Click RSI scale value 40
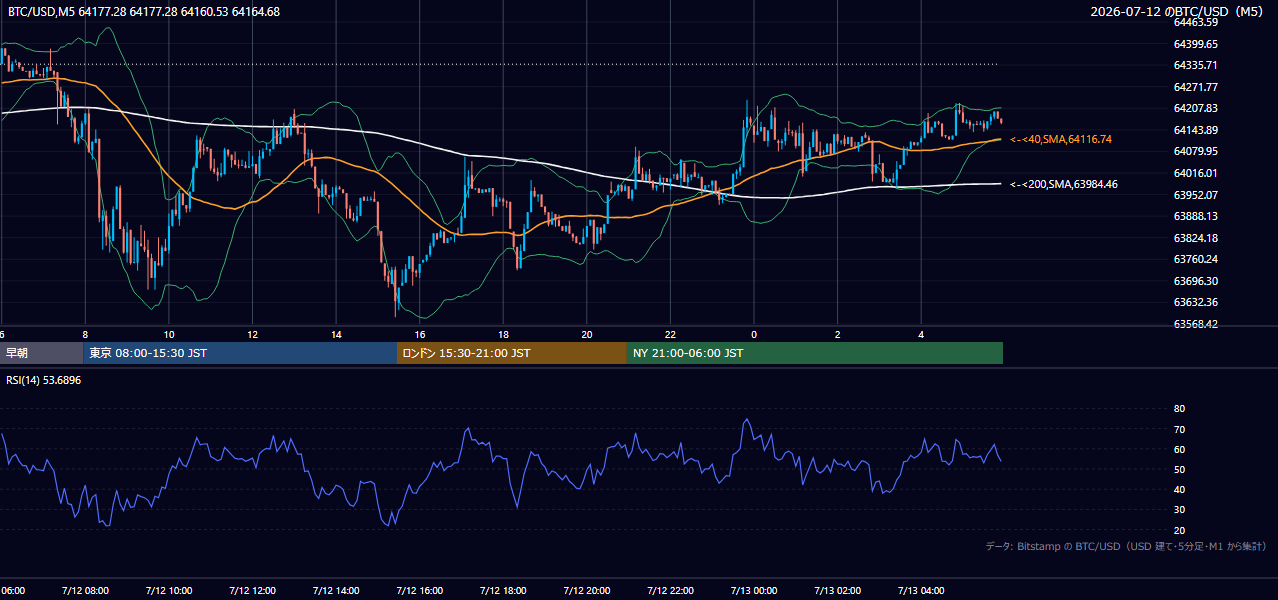The height and width of the screenshot is (600, 1278). click(x=1179, y=489)
